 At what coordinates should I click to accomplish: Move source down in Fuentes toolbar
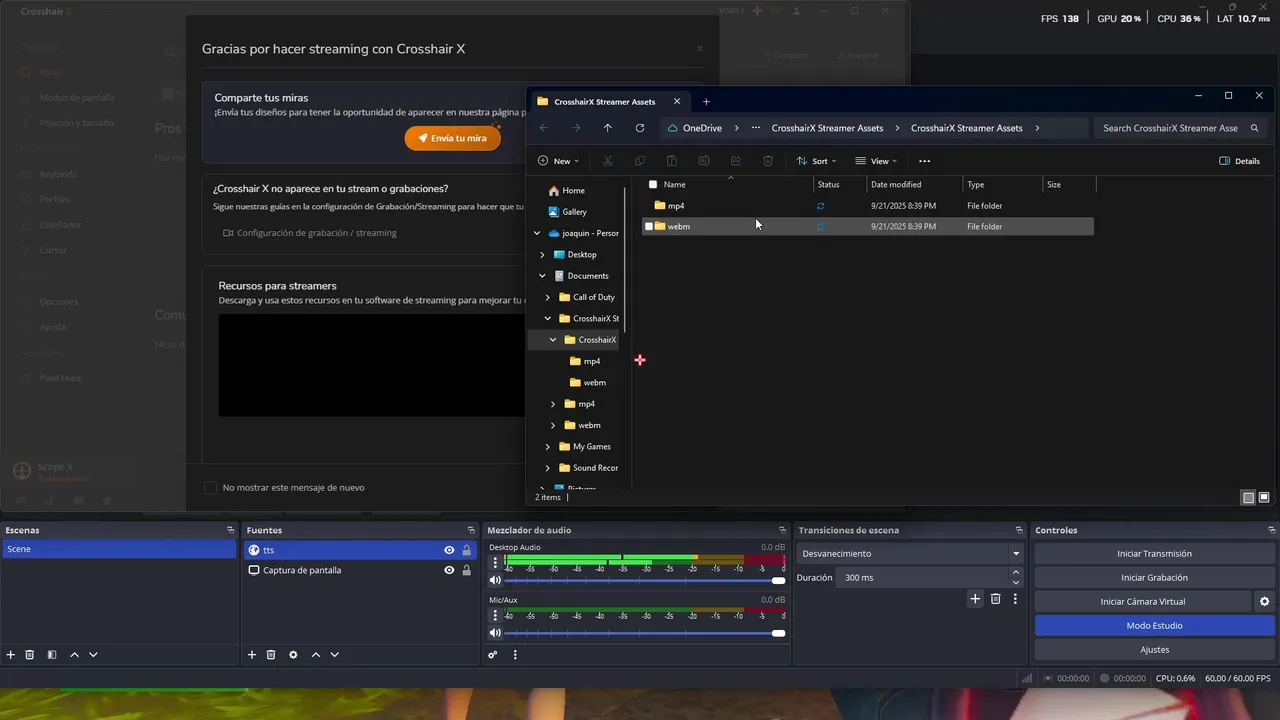pos(334,655)
